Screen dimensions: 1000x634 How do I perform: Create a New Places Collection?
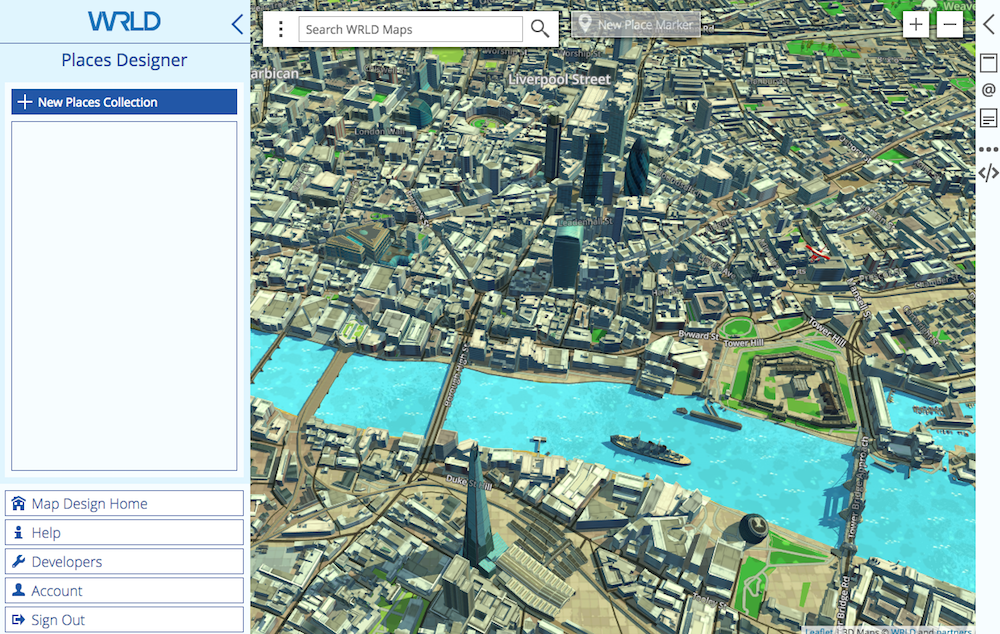point(124,102)
